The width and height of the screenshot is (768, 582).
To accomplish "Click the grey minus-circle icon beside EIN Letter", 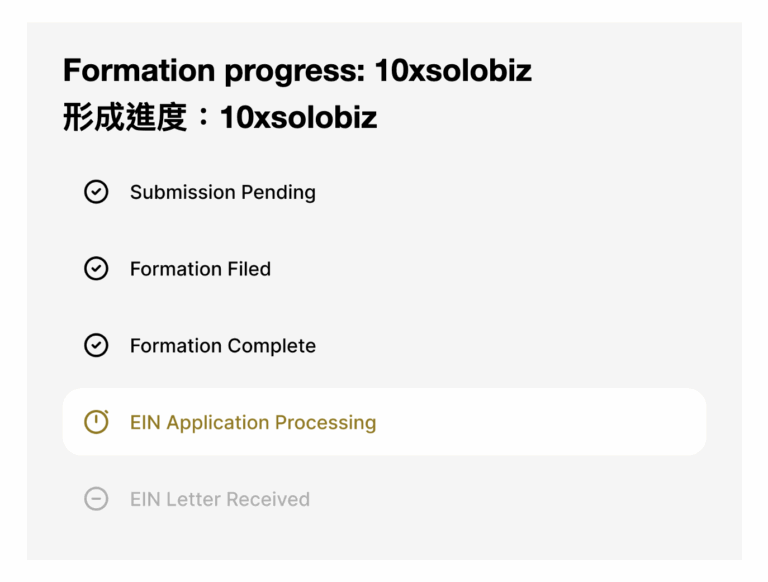I will coord(96,499).
